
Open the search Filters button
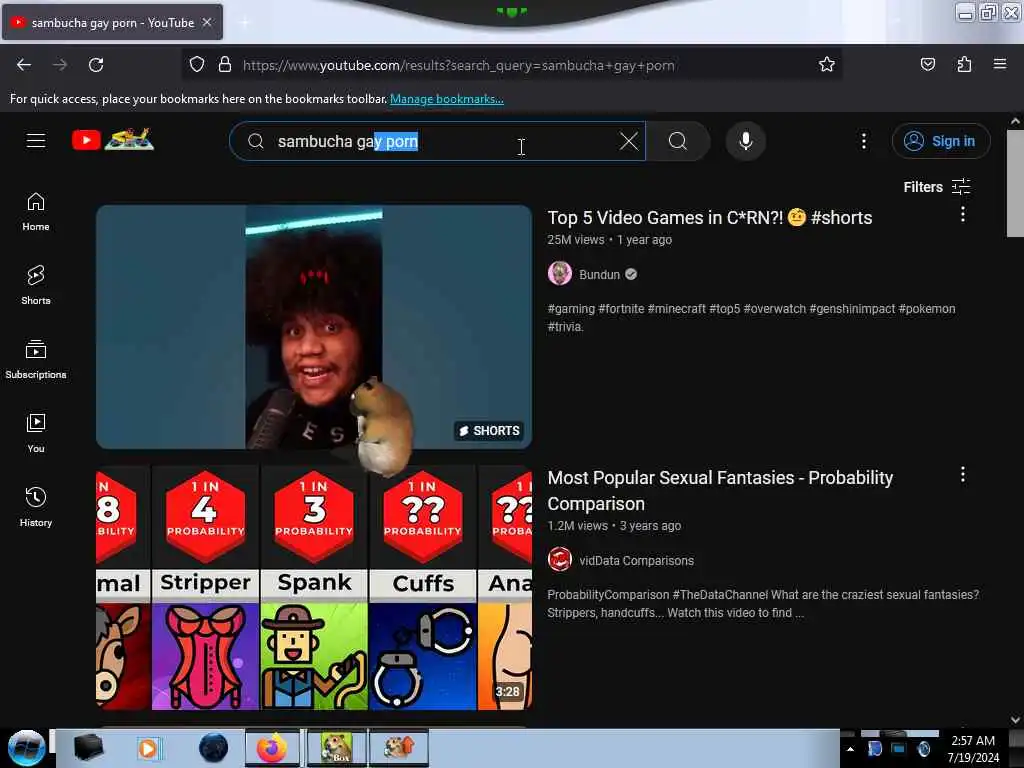tap(937, 187)
